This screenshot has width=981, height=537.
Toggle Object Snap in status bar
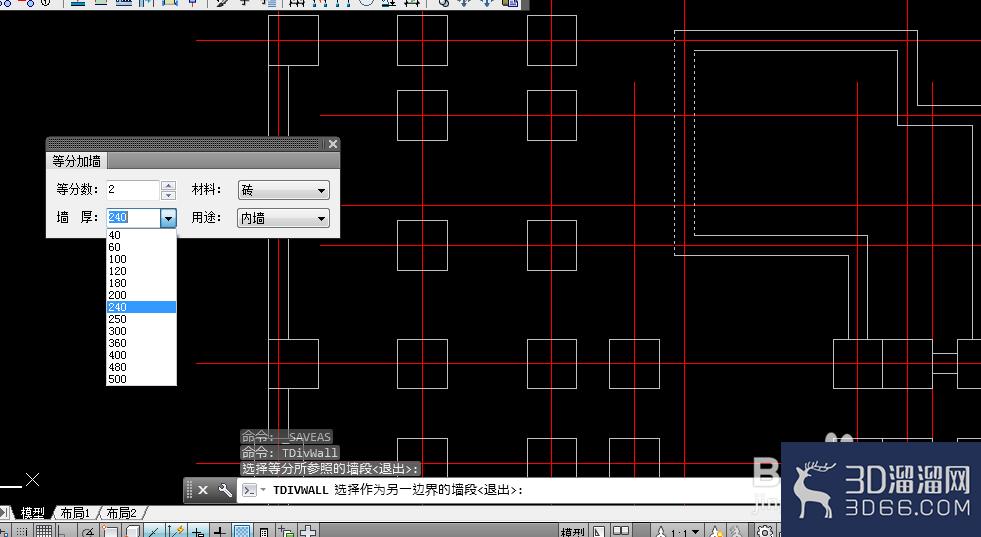pos(110,531)
